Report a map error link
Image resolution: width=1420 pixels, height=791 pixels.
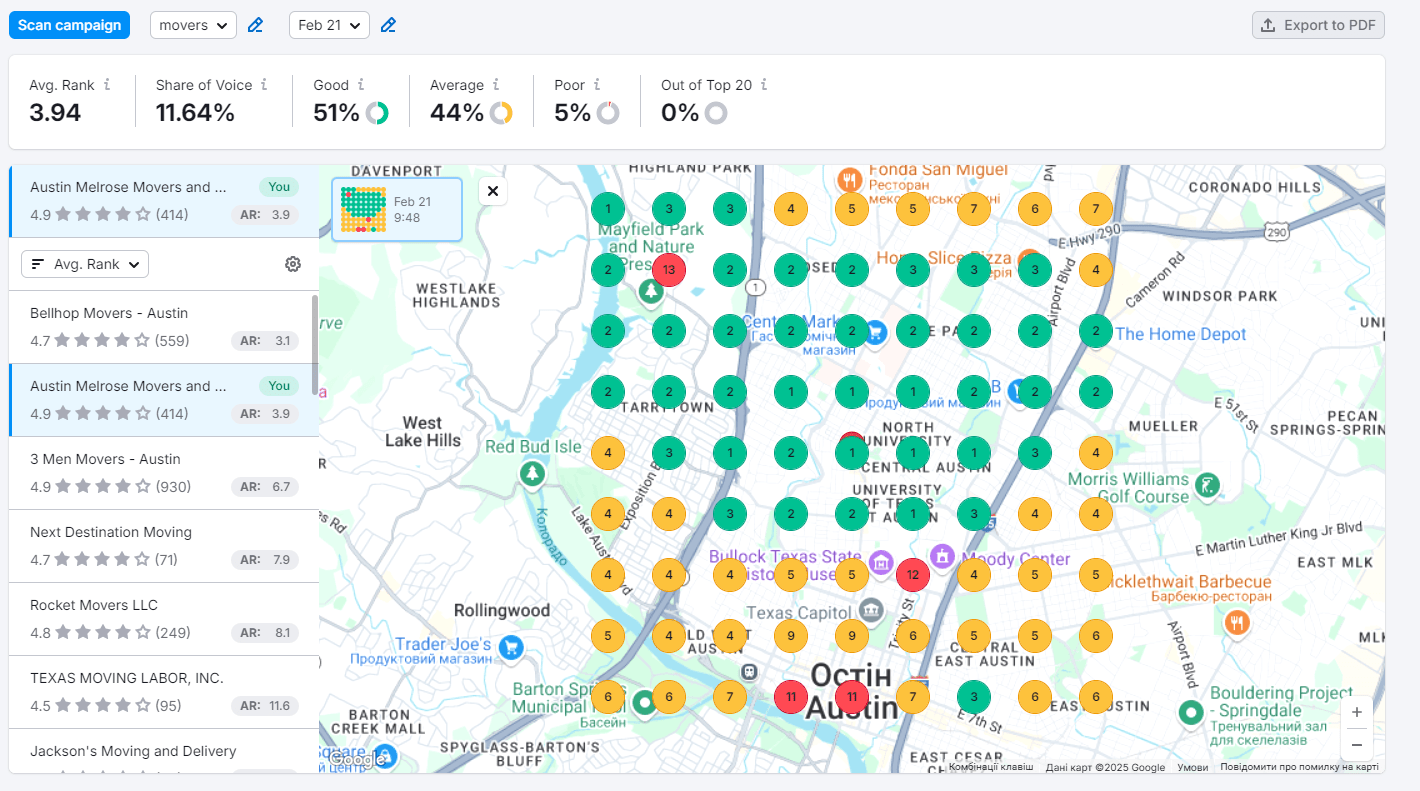1299,767
